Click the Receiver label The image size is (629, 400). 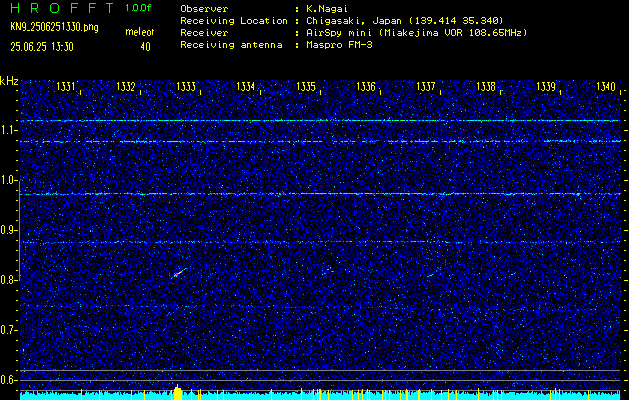[x=204, y=33]
